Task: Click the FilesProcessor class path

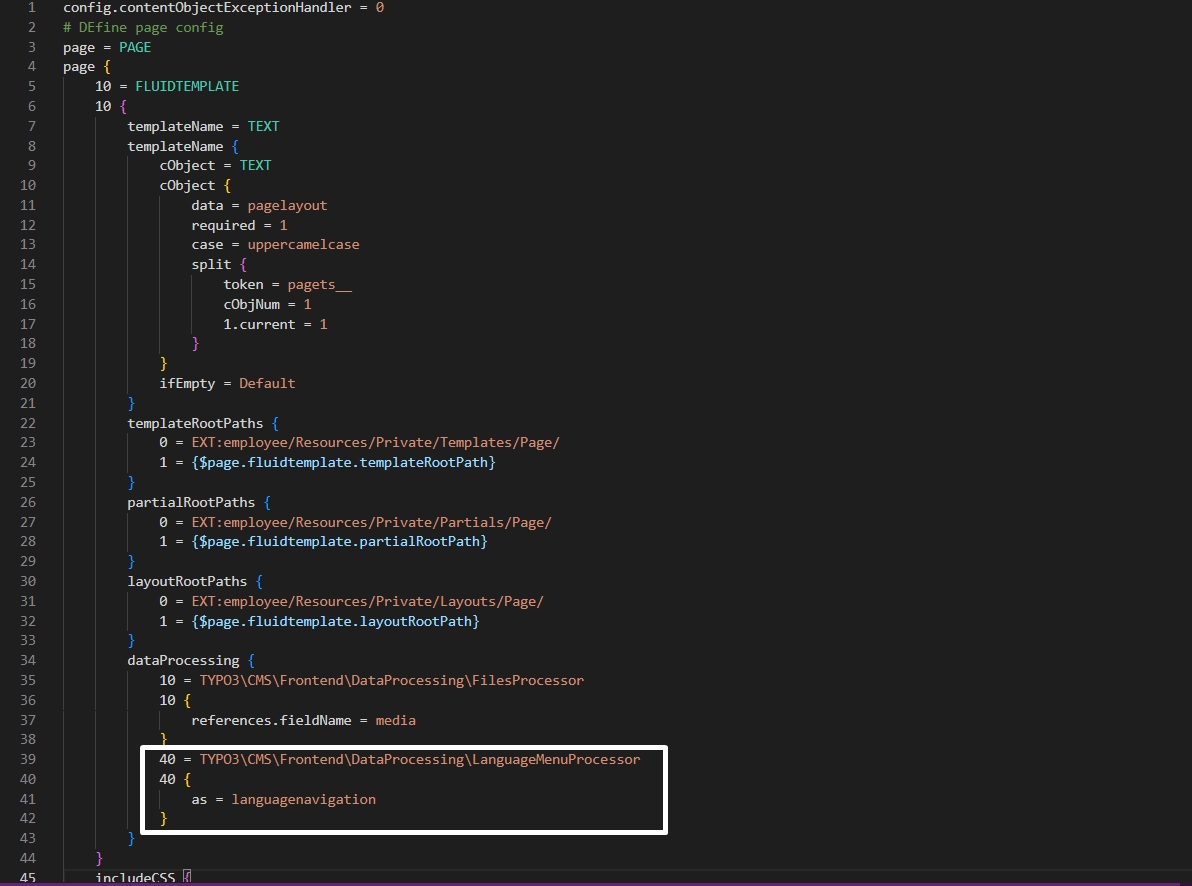Action: pyautogui.click(x=391, y=680)
